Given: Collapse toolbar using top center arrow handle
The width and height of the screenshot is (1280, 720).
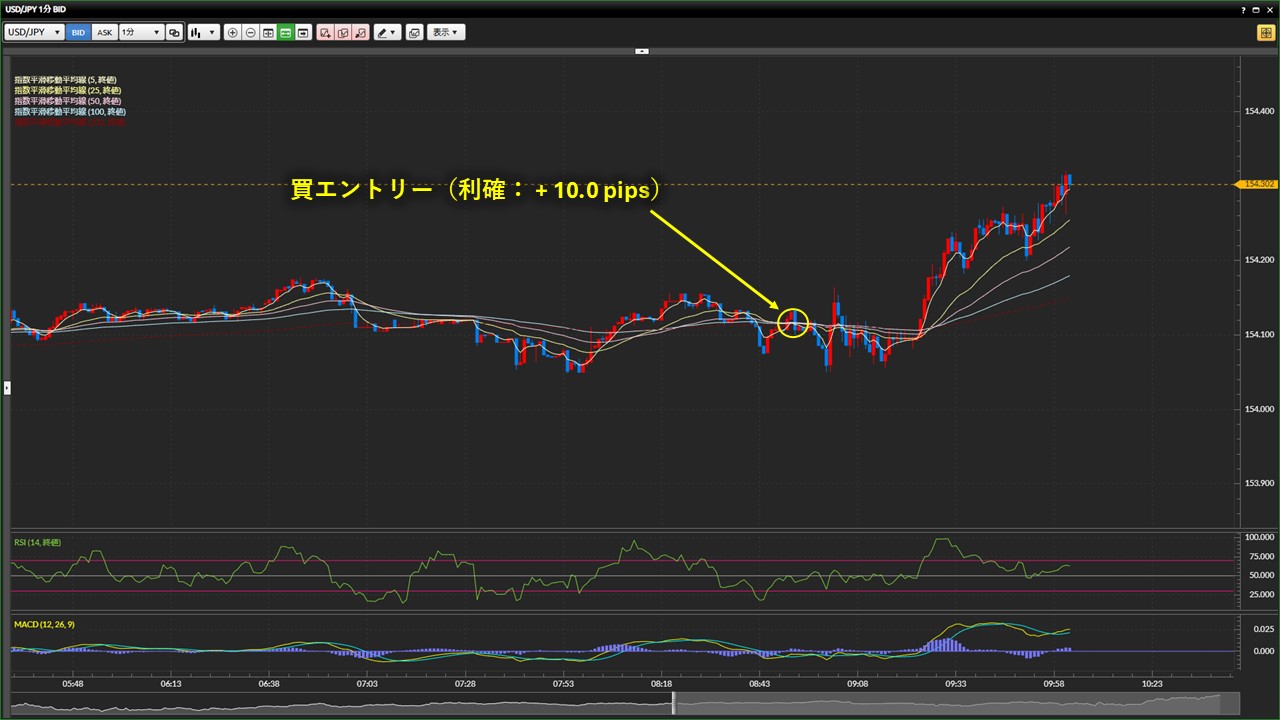Looking at the screenshot, I should (641, 50).
